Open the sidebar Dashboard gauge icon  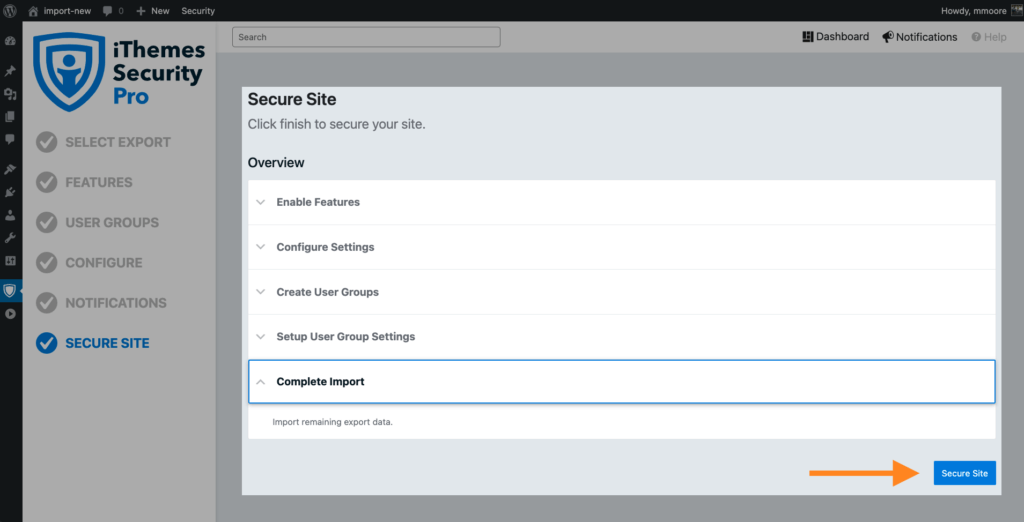tap(10, 41)
